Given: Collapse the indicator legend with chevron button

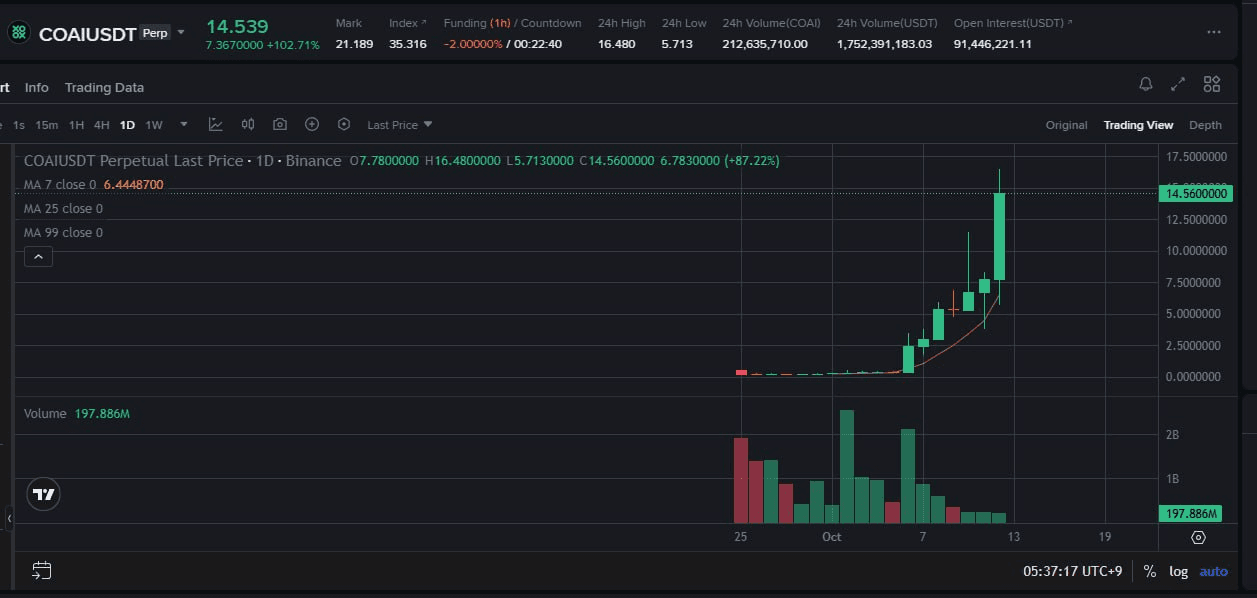Looking at the screenshot, I should click(38, 257).
